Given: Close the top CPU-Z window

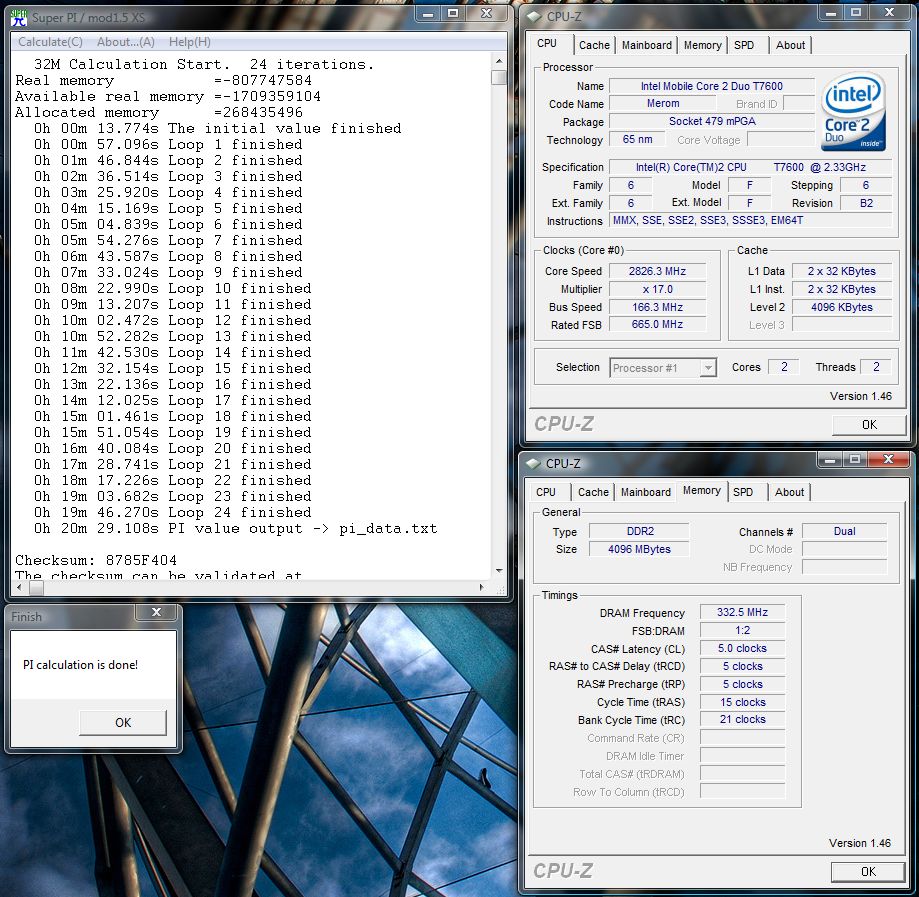Looking at the screenshot, I should point(889,13).
